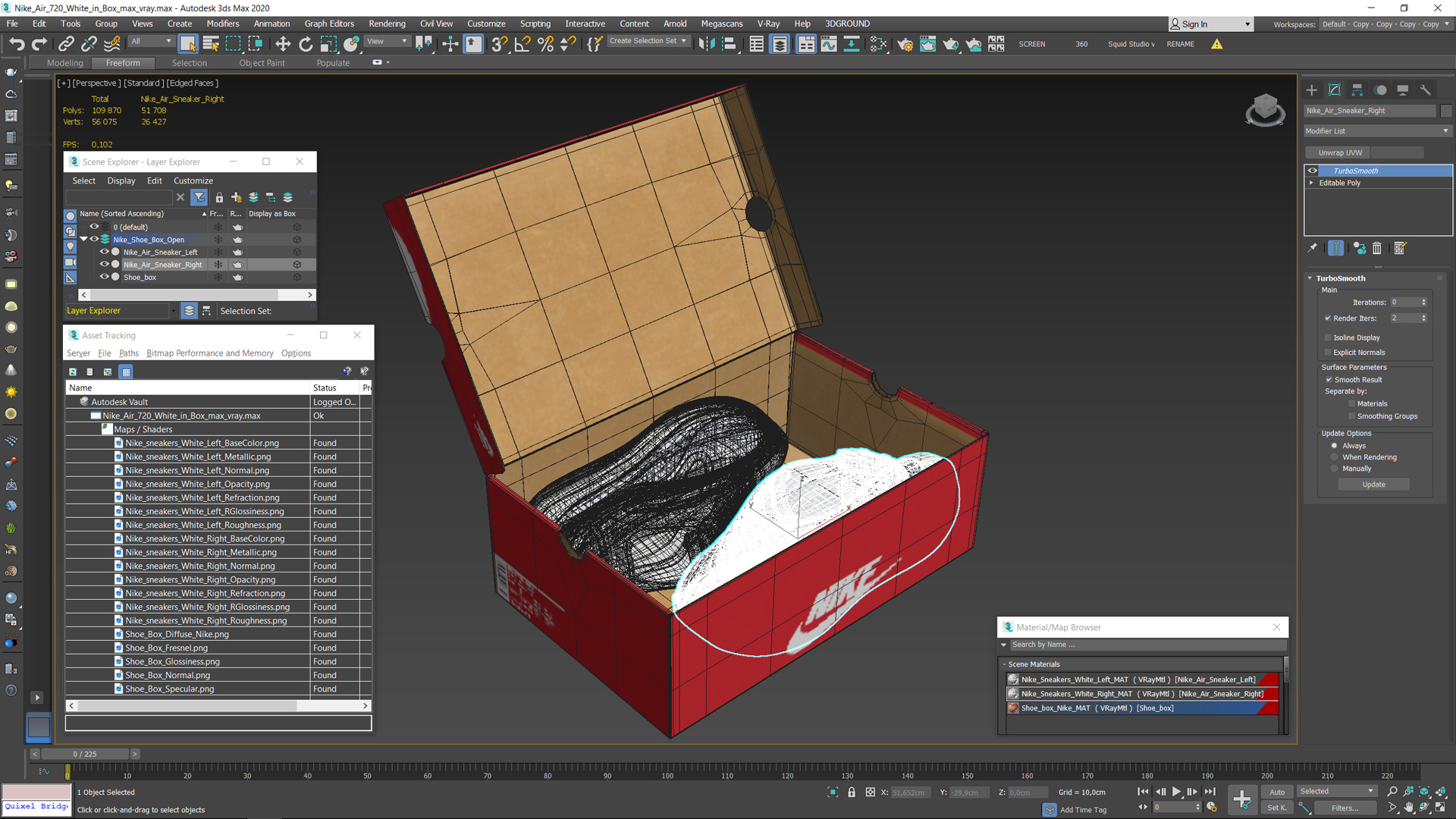Open the Sign In dropdown

1210,24
